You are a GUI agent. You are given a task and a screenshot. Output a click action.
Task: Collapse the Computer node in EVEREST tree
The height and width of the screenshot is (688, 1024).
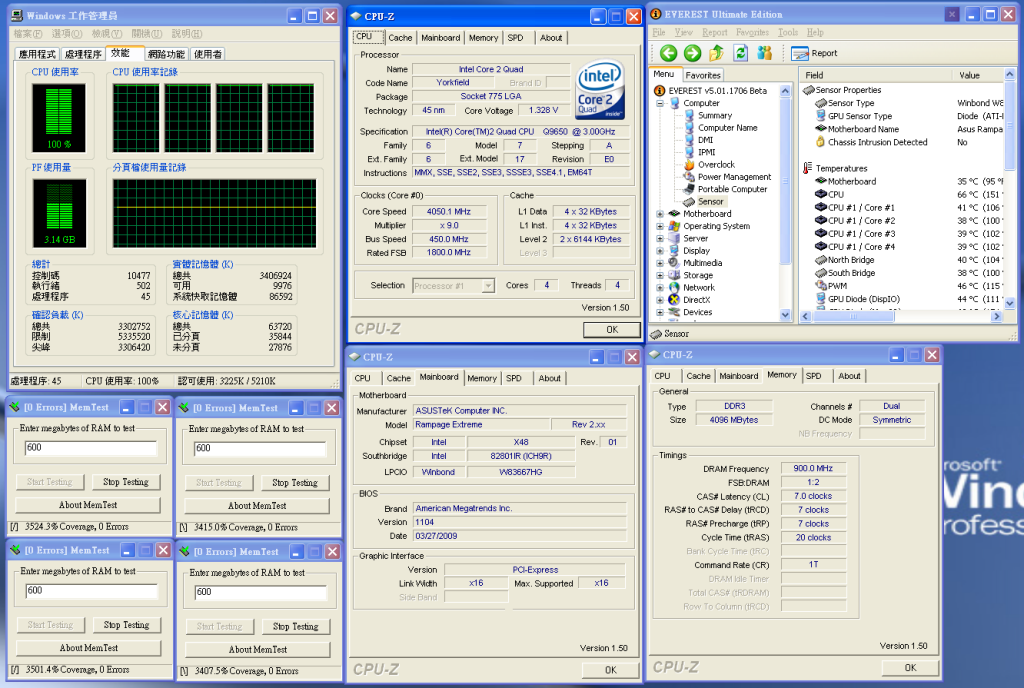pyautogui.click(x=660, y=103)
